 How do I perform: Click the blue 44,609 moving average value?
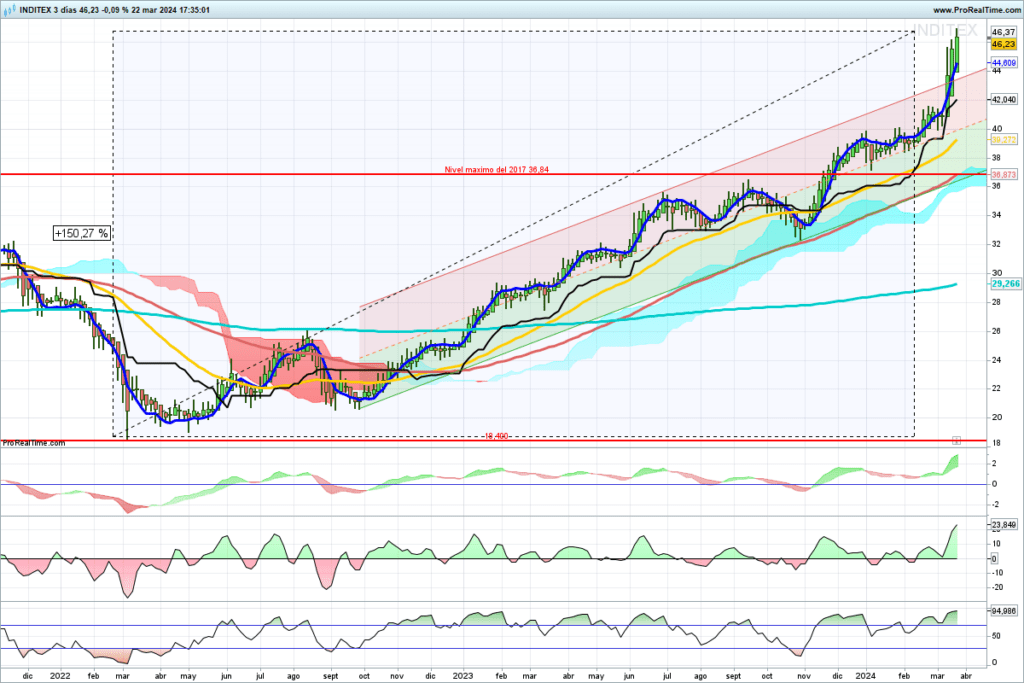coord(1004,63)
